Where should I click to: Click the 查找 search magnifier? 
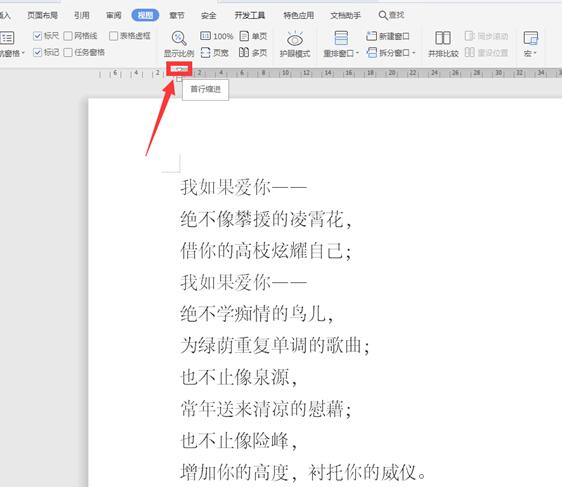[x=382, y=15]
